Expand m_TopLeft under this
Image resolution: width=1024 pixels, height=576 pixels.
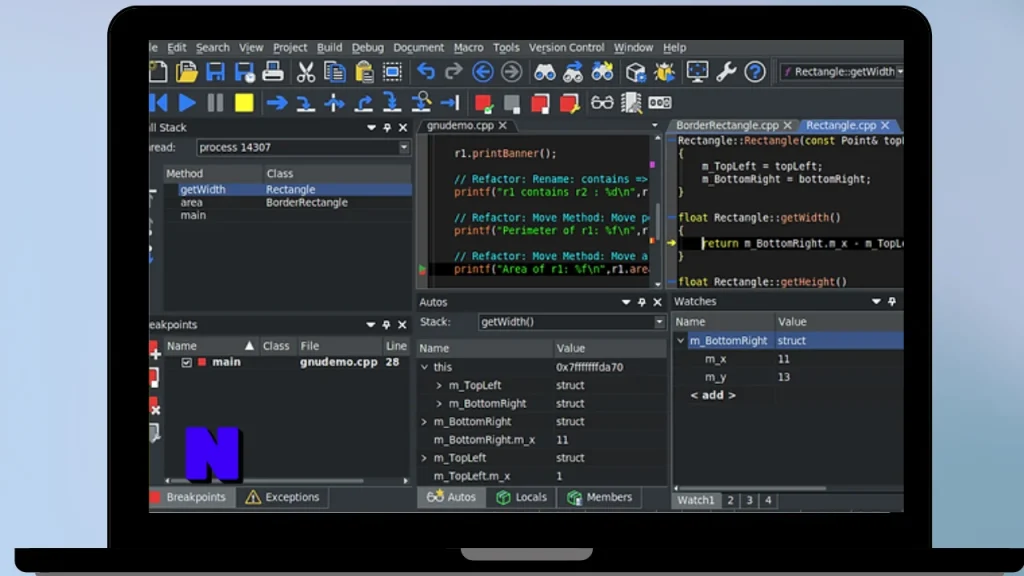point(439,385)
